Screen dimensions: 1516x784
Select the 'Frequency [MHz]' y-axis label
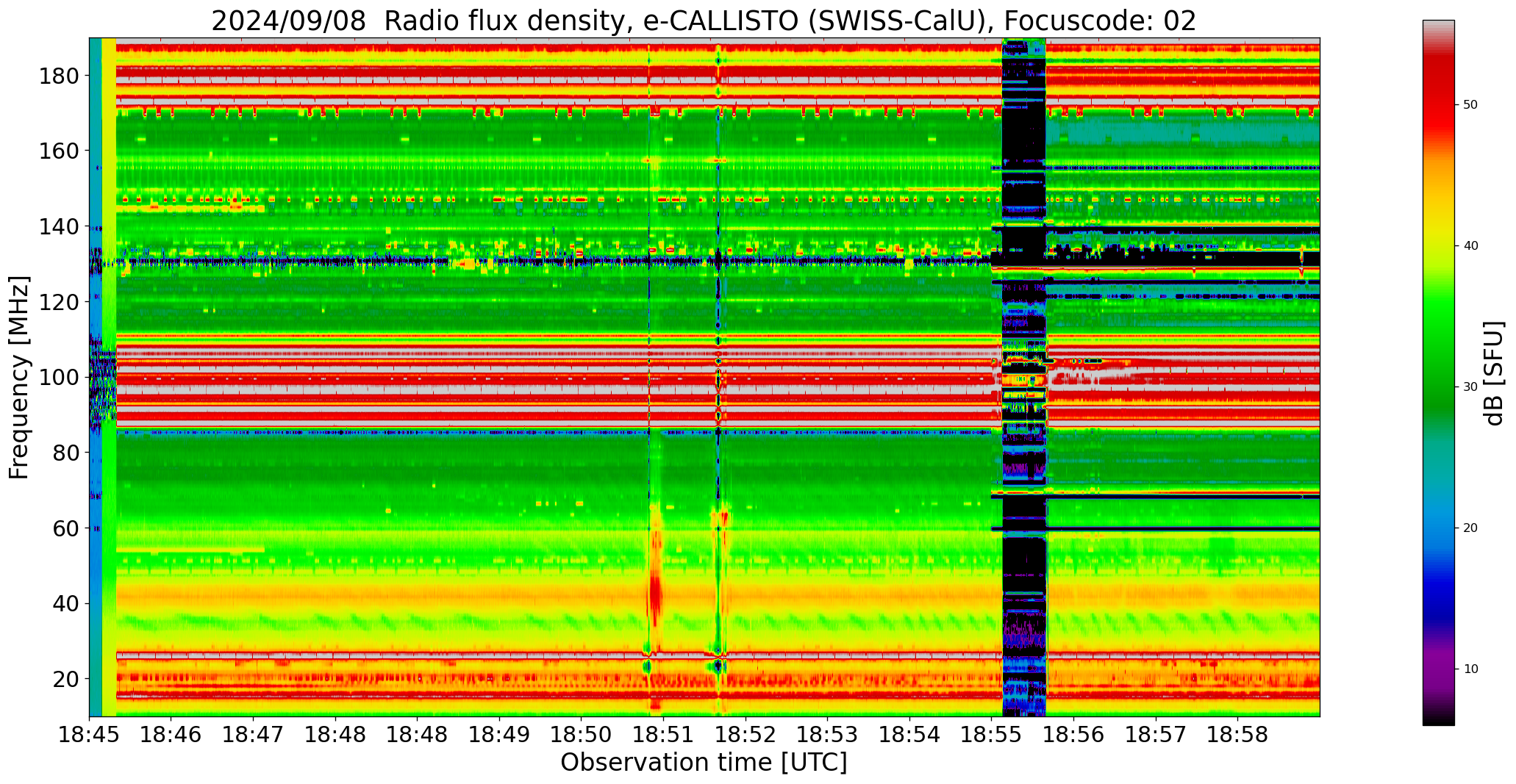19,377
